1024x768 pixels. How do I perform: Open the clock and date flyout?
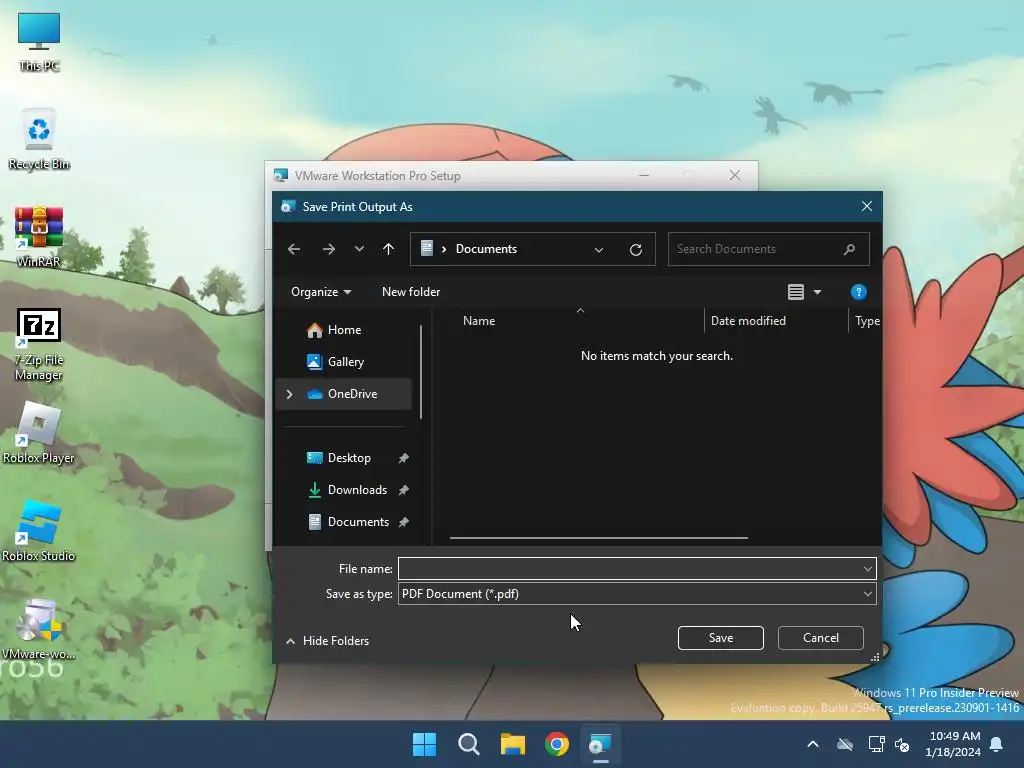[x=953, y=744]
